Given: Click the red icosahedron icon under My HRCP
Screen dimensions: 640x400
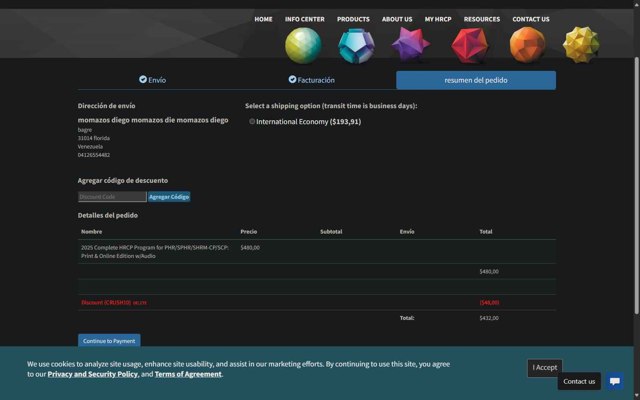Looking at the screenshot, I should 470,45.
